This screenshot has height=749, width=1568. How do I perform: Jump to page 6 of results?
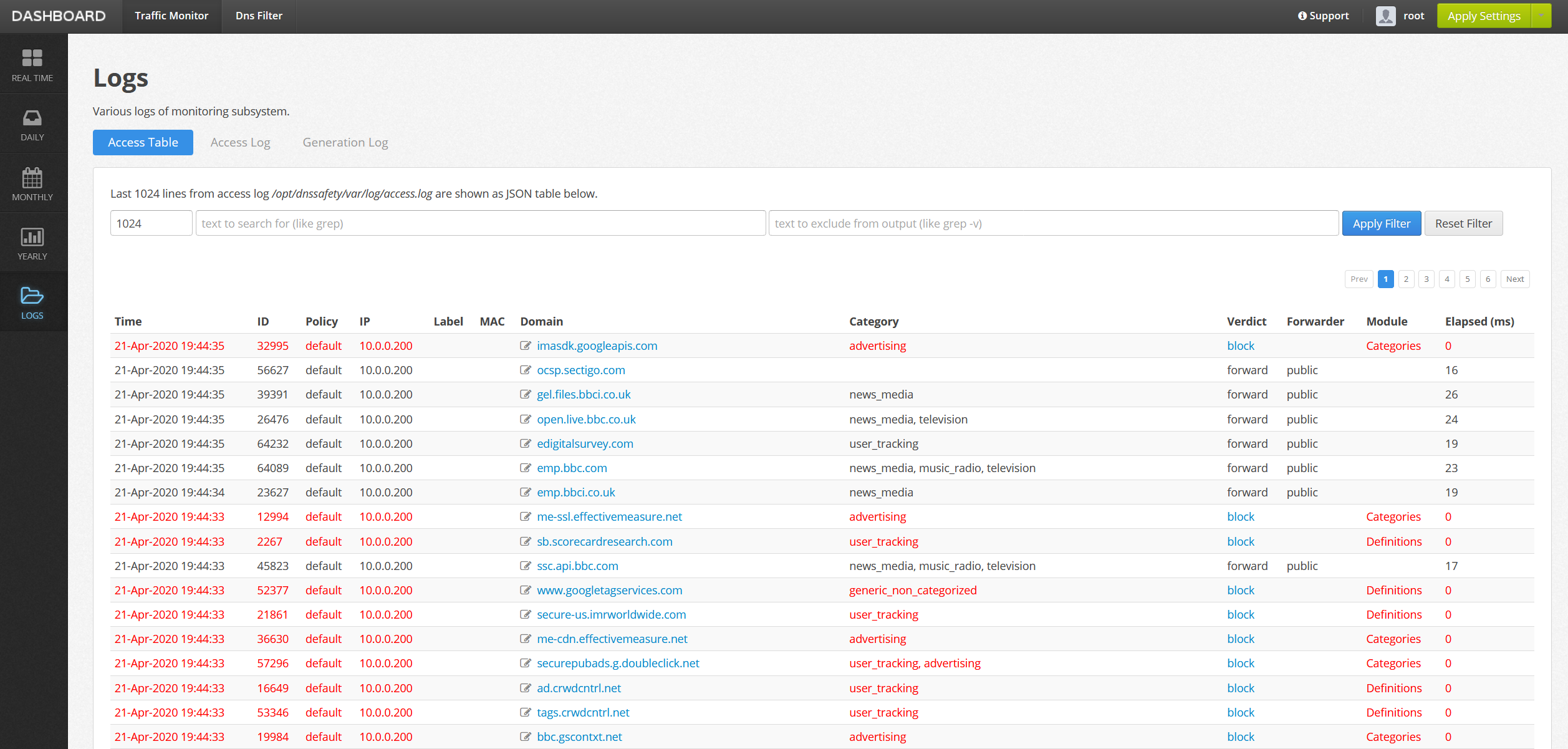[x=1488, y=279]
